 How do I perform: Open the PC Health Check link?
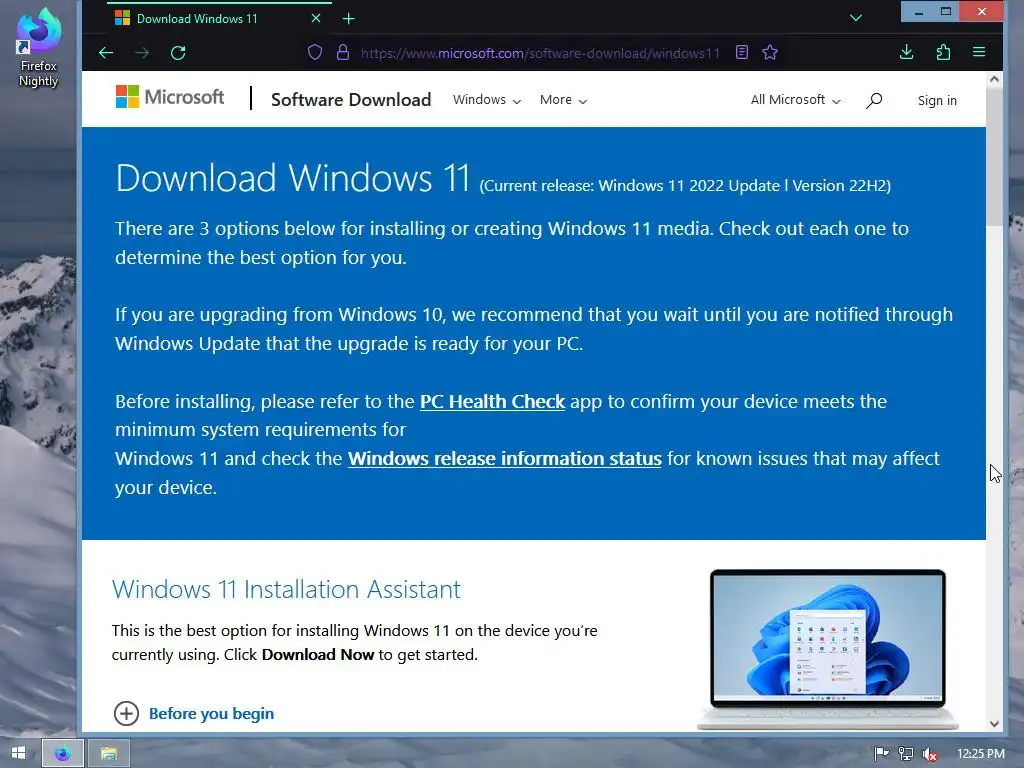pyautogui.click(x=492, y=401)
